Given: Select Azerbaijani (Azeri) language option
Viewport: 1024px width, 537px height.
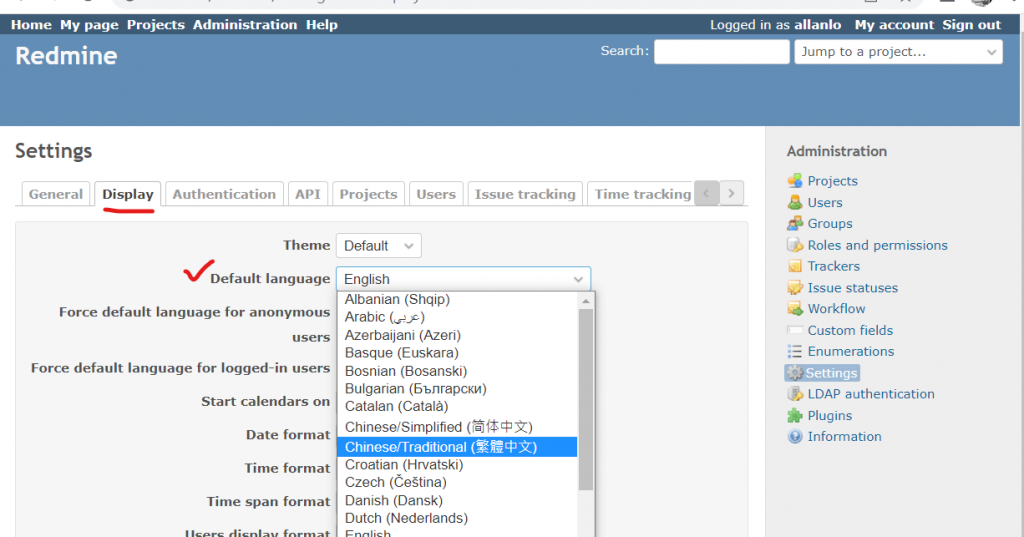Looking at the screenshot, I should (x=457, y=335).
